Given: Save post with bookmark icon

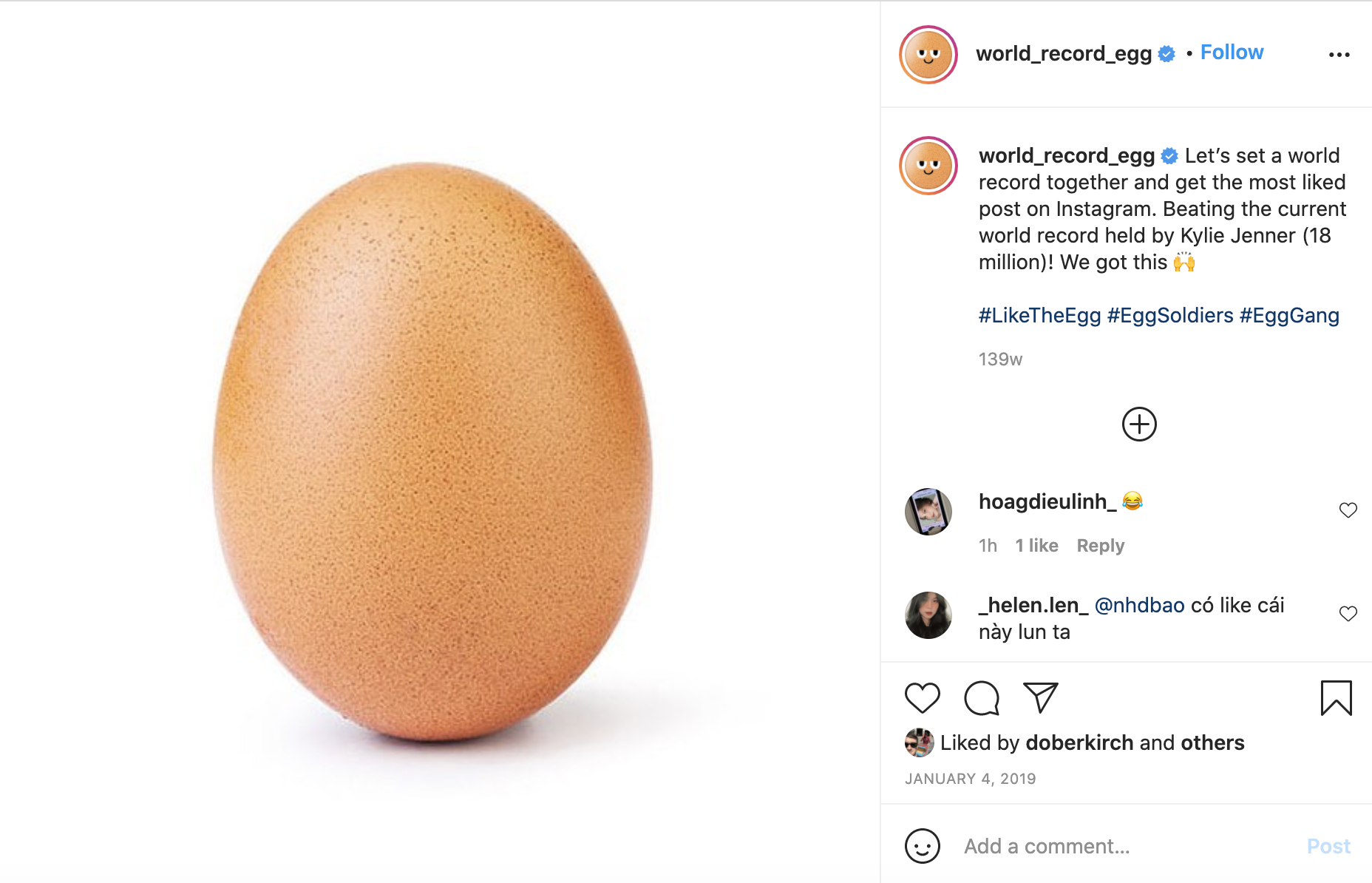Looking at the screenshot, I should (1336, 697).
